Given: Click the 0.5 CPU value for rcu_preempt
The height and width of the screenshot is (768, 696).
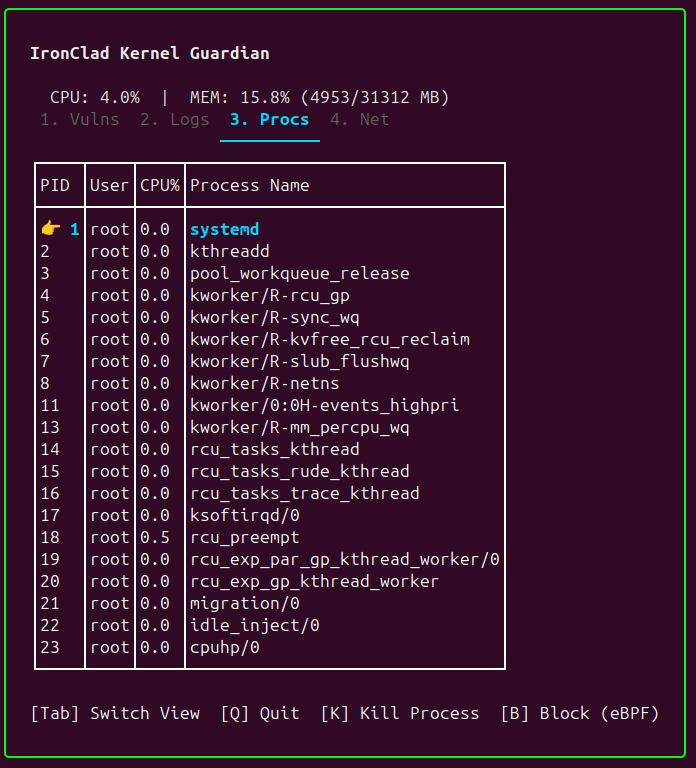Looking at the screenshot, I should [155, 537].
